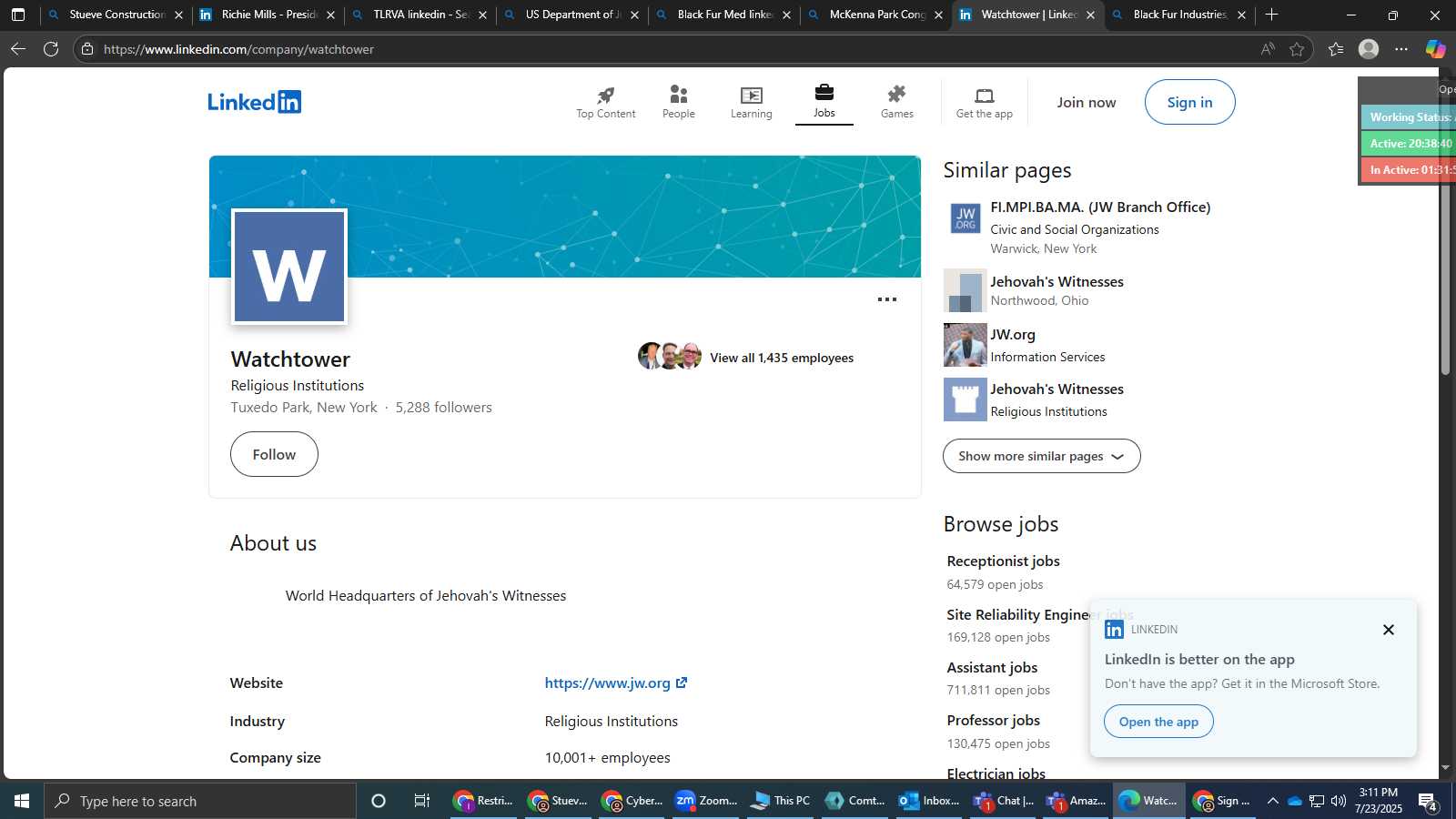This screenshot has height=819, width=1456.
Task: Go back using the browser back arrow
Action: (18, 49)
